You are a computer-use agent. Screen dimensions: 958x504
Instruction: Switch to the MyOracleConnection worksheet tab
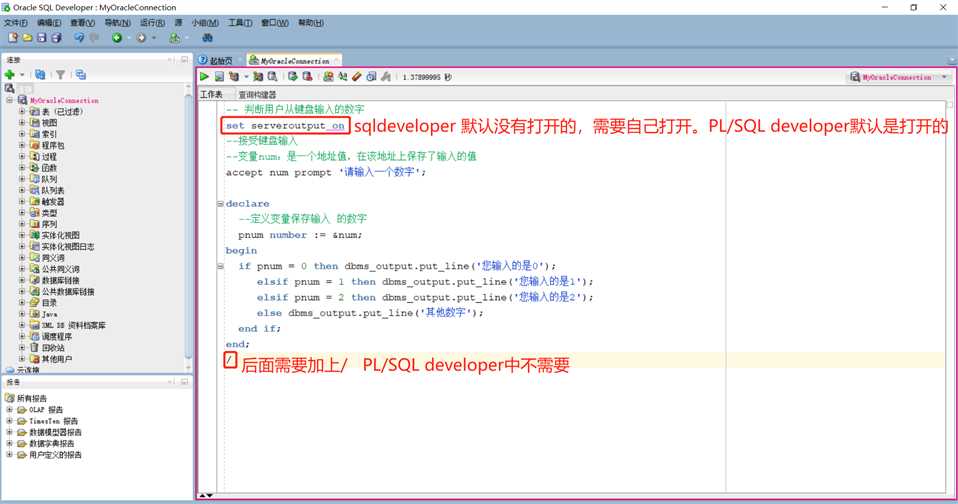click(x=294, y=60)
